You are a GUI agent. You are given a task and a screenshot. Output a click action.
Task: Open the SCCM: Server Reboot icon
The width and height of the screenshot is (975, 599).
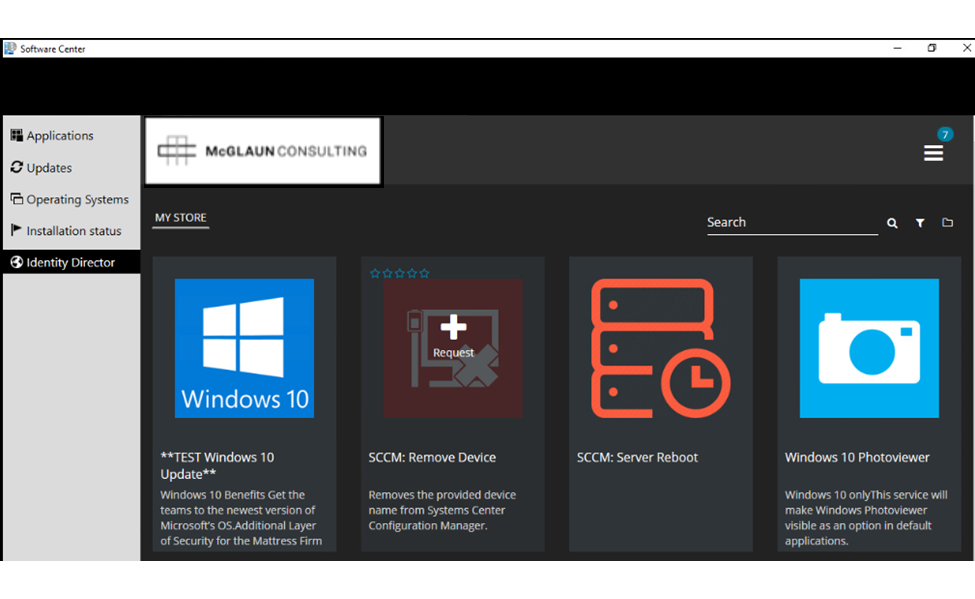click(x=660, y=348)
